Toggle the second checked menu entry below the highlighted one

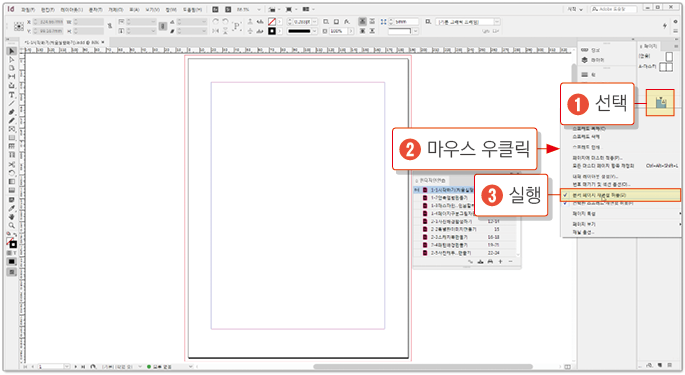[620, 203]
